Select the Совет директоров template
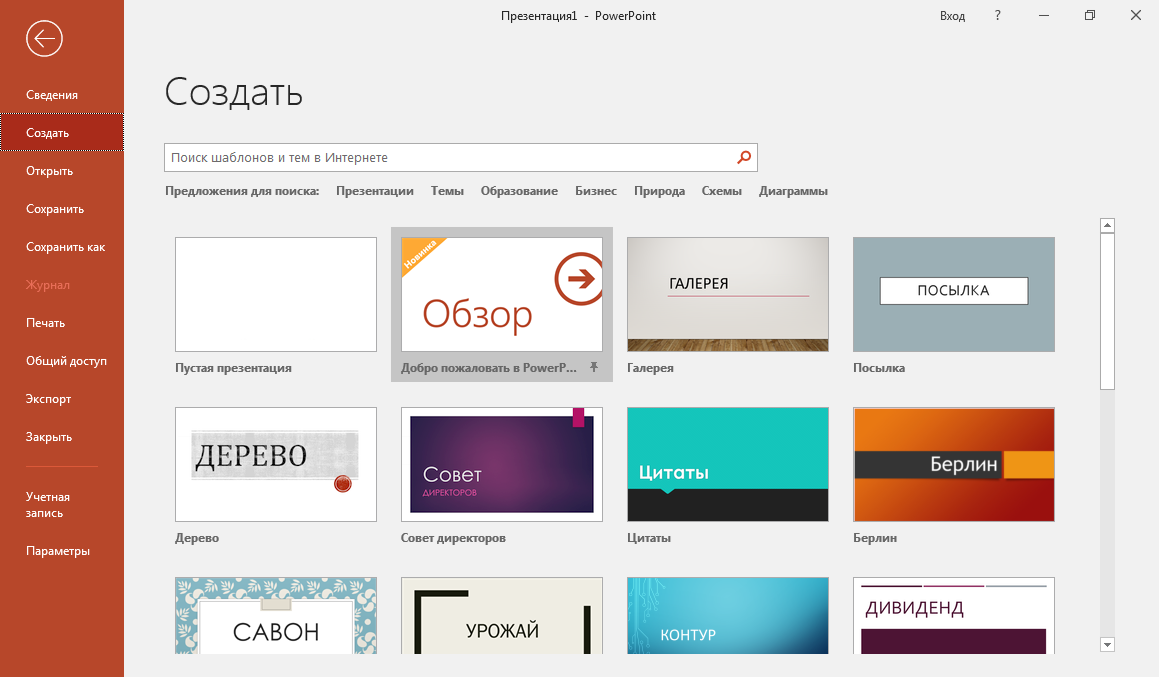Image resolution: width=1159 pixels, height=677 pixels. (502, 464)
